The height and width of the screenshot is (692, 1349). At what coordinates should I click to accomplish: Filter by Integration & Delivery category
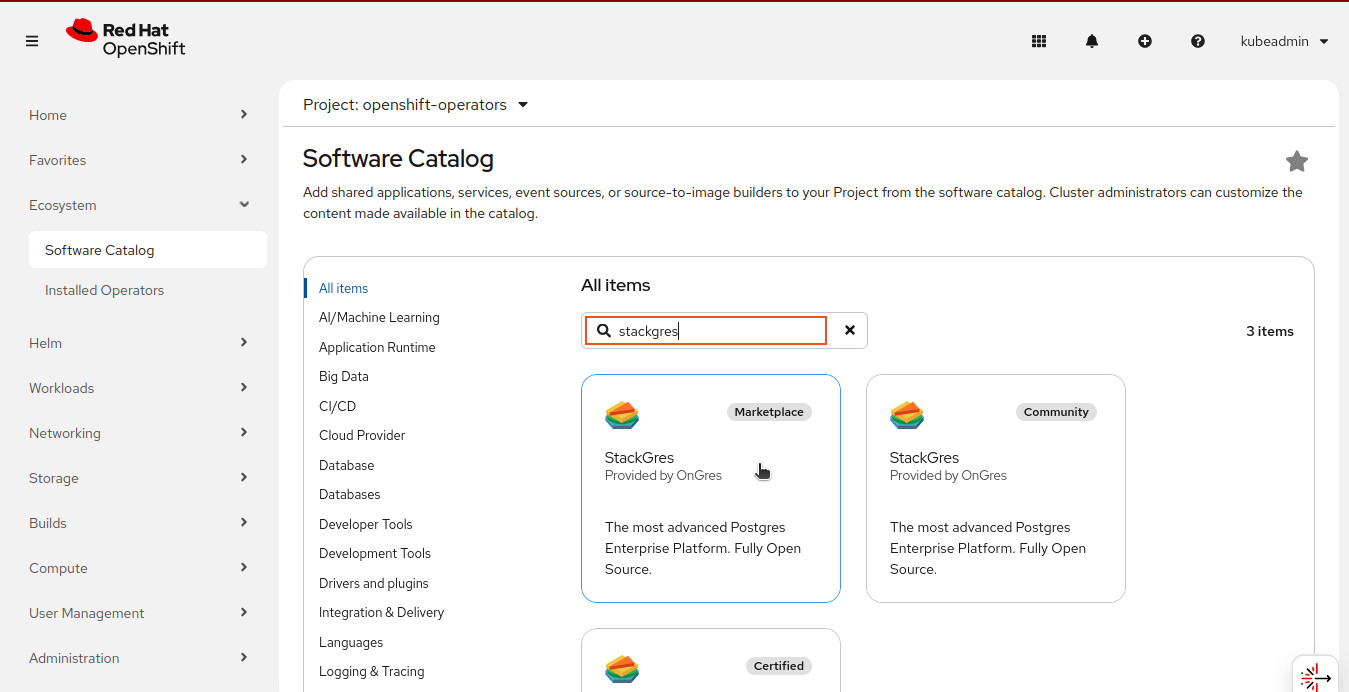point(381,612)
